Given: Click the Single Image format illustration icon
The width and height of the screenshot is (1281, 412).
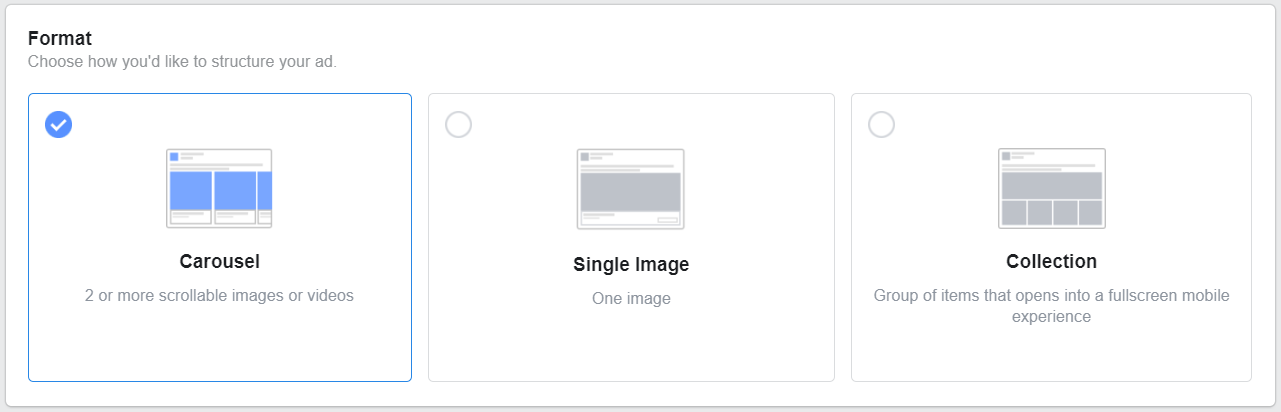Looking at the screenshot, I should (631, 189).
